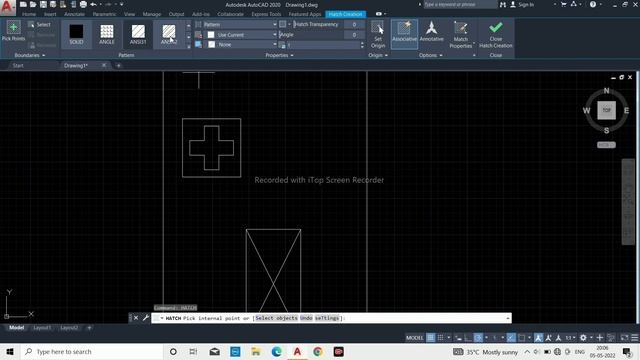Add a new drawing tab with plus
This screenshot has height=360, width=640.
coord(118,65)
